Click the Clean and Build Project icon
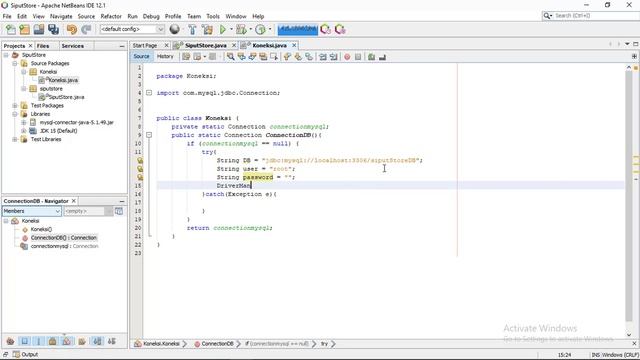 coord(207,29)
